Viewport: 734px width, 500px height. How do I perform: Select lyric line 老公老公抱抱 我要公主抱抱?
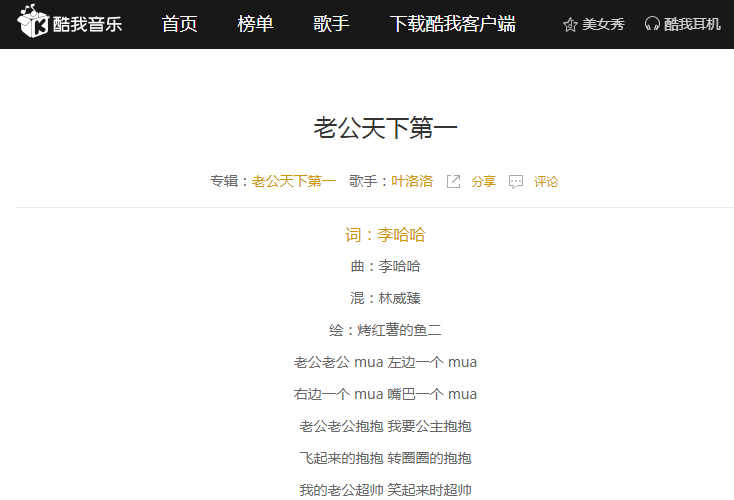pyautogui.click(x=385, y=426)
